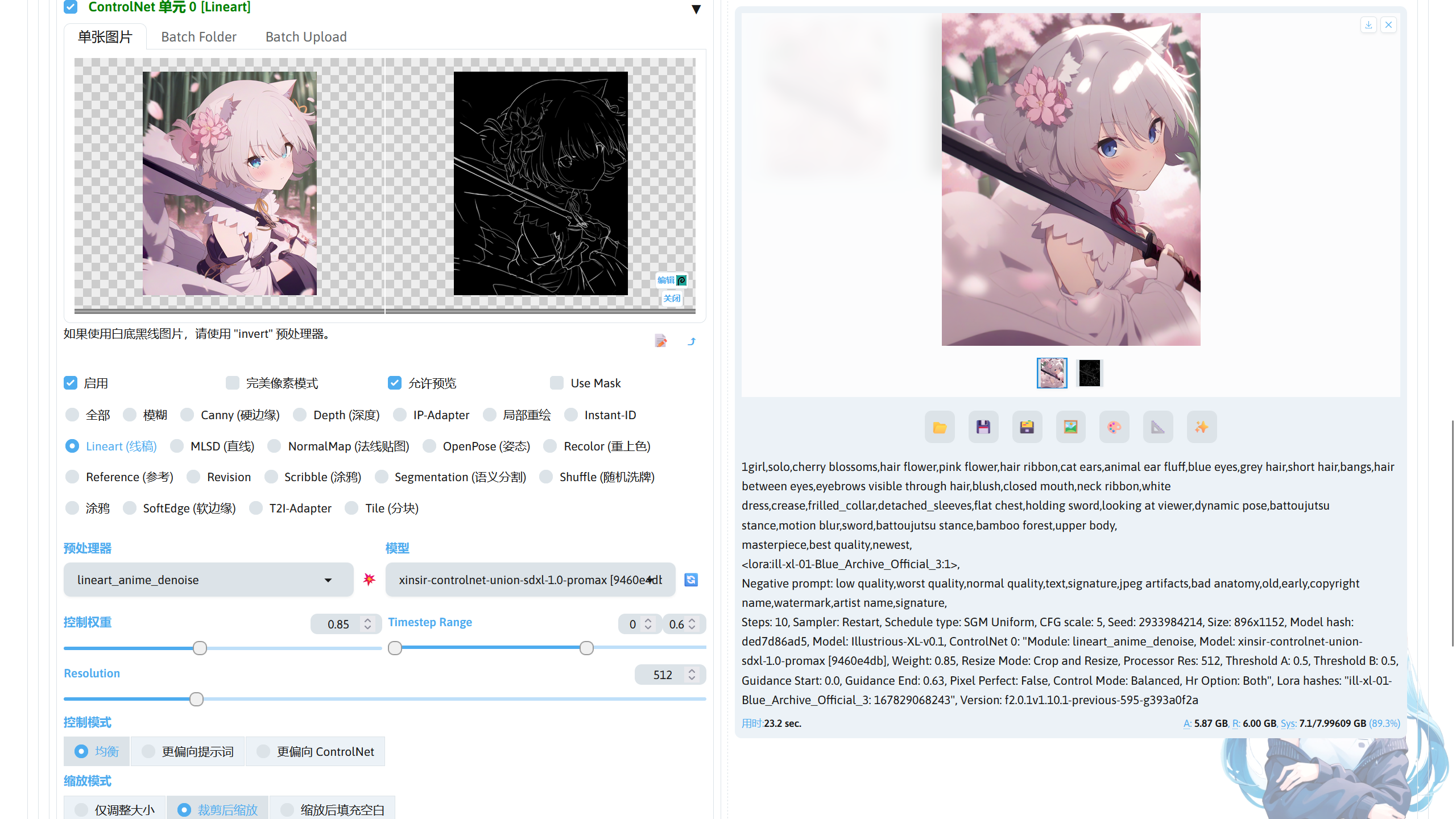Send image to inpaint palette icon
The width and height of the screenshot is (1456, 819).
(1114, 427)
